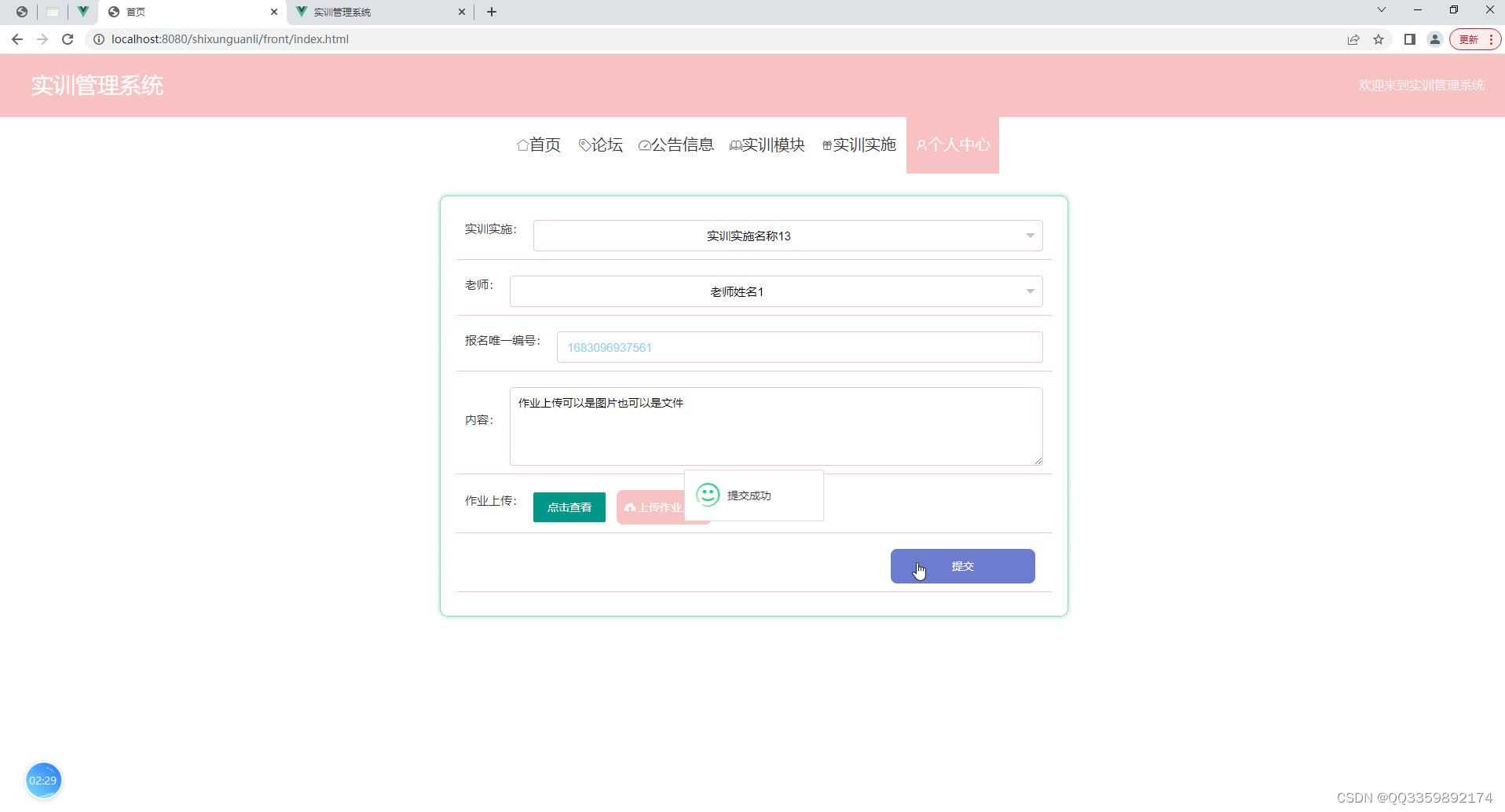
Task: Expand the 实训实施 dropdown
Action: click(788, 236)
